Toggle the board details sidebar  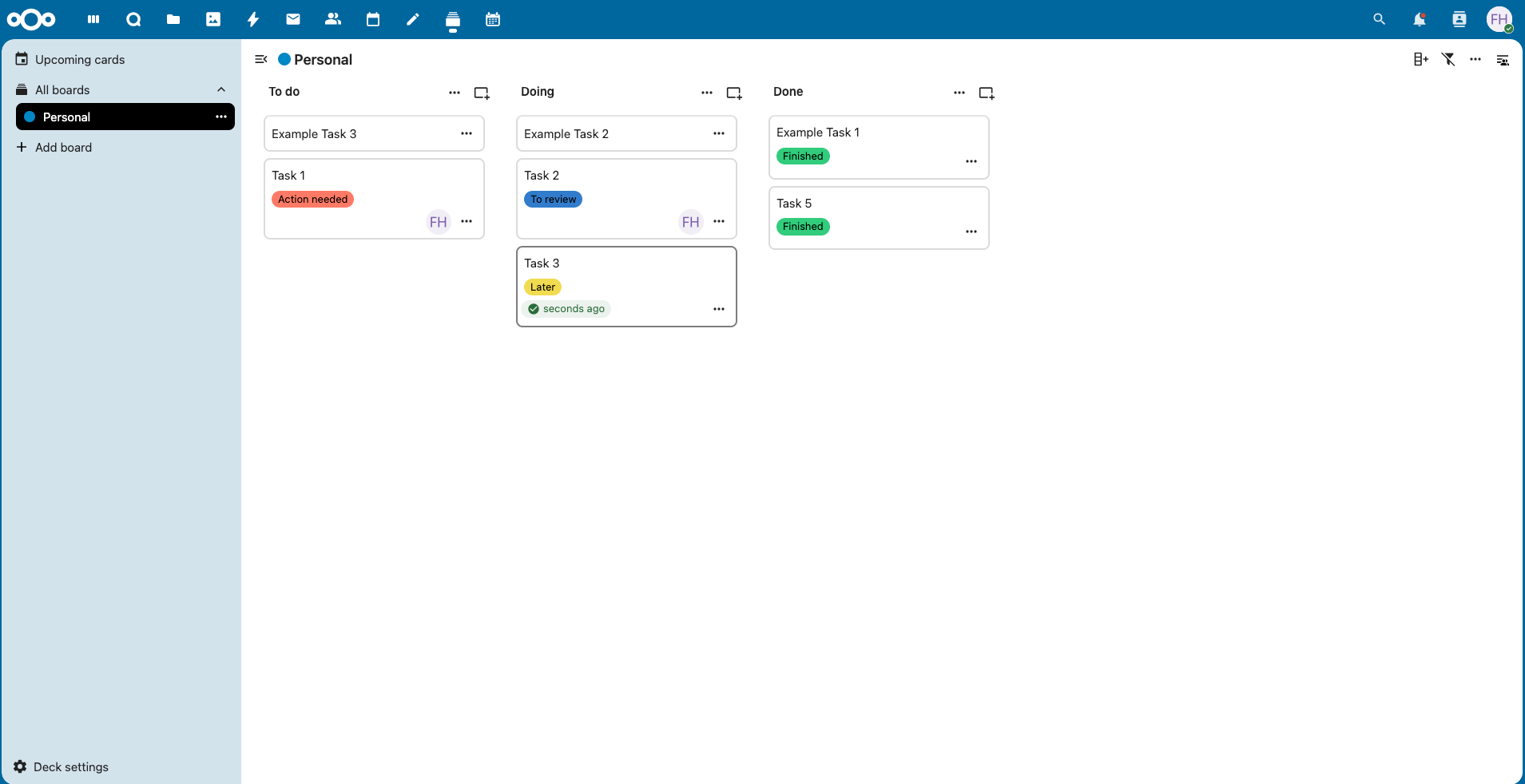click(1503, 60)
